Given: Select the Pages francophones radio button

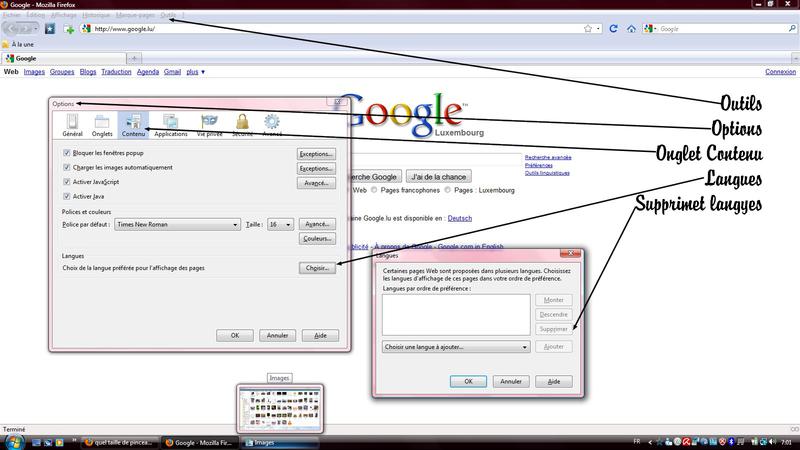Looking at the screenshot, I should (373, 190).
